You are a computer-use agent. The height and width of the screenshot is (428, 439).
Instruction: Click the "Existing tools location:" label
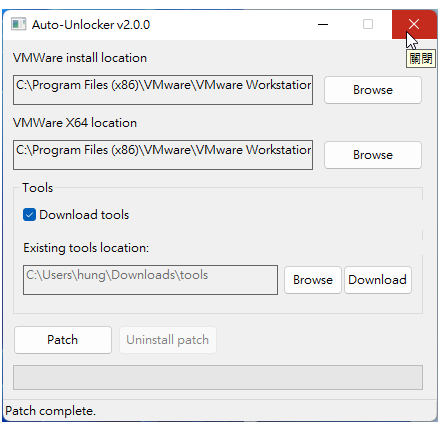click(x=86, y=248)
